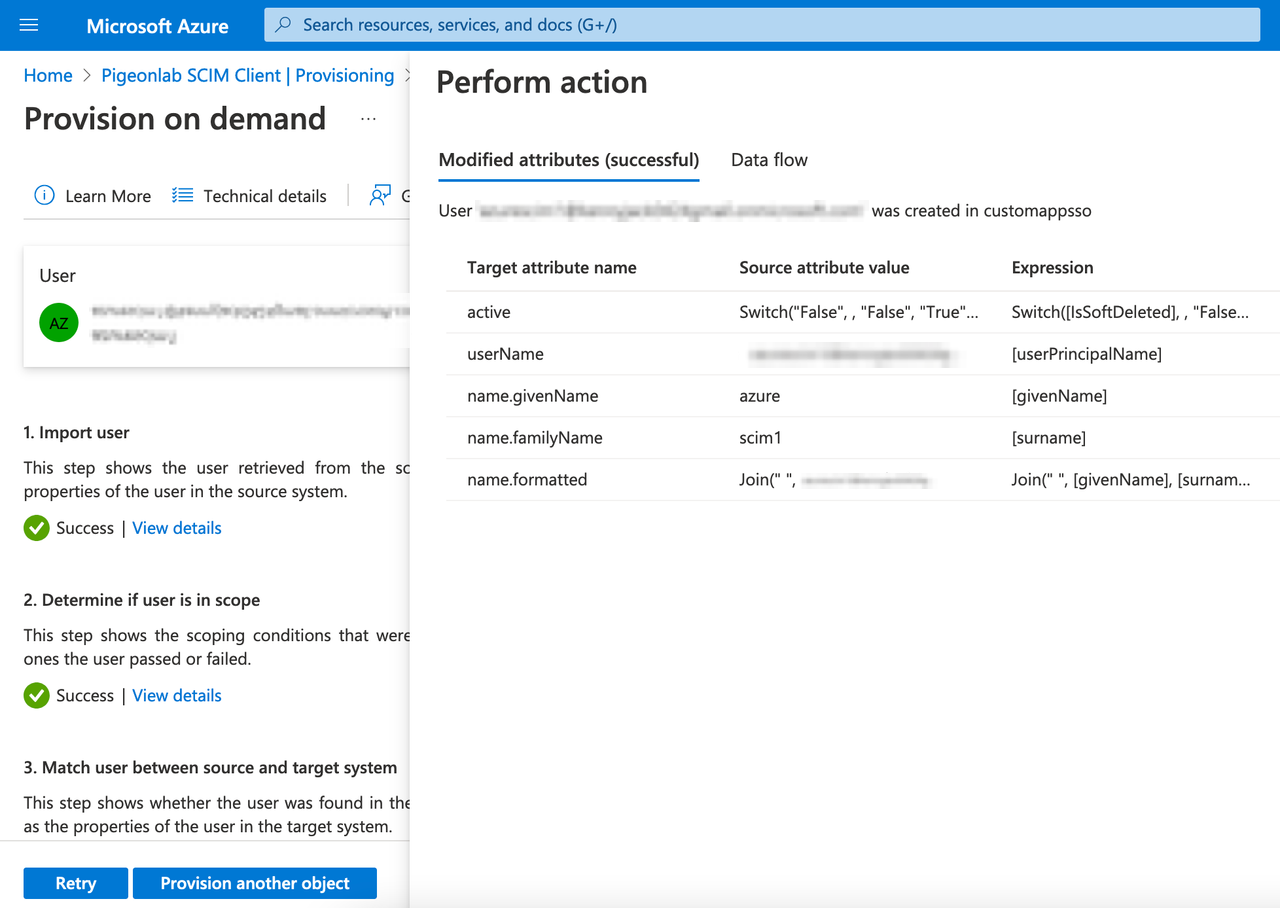Click the Join expression with [givenName], [surname]
1280x908 pixels.
1131,480
